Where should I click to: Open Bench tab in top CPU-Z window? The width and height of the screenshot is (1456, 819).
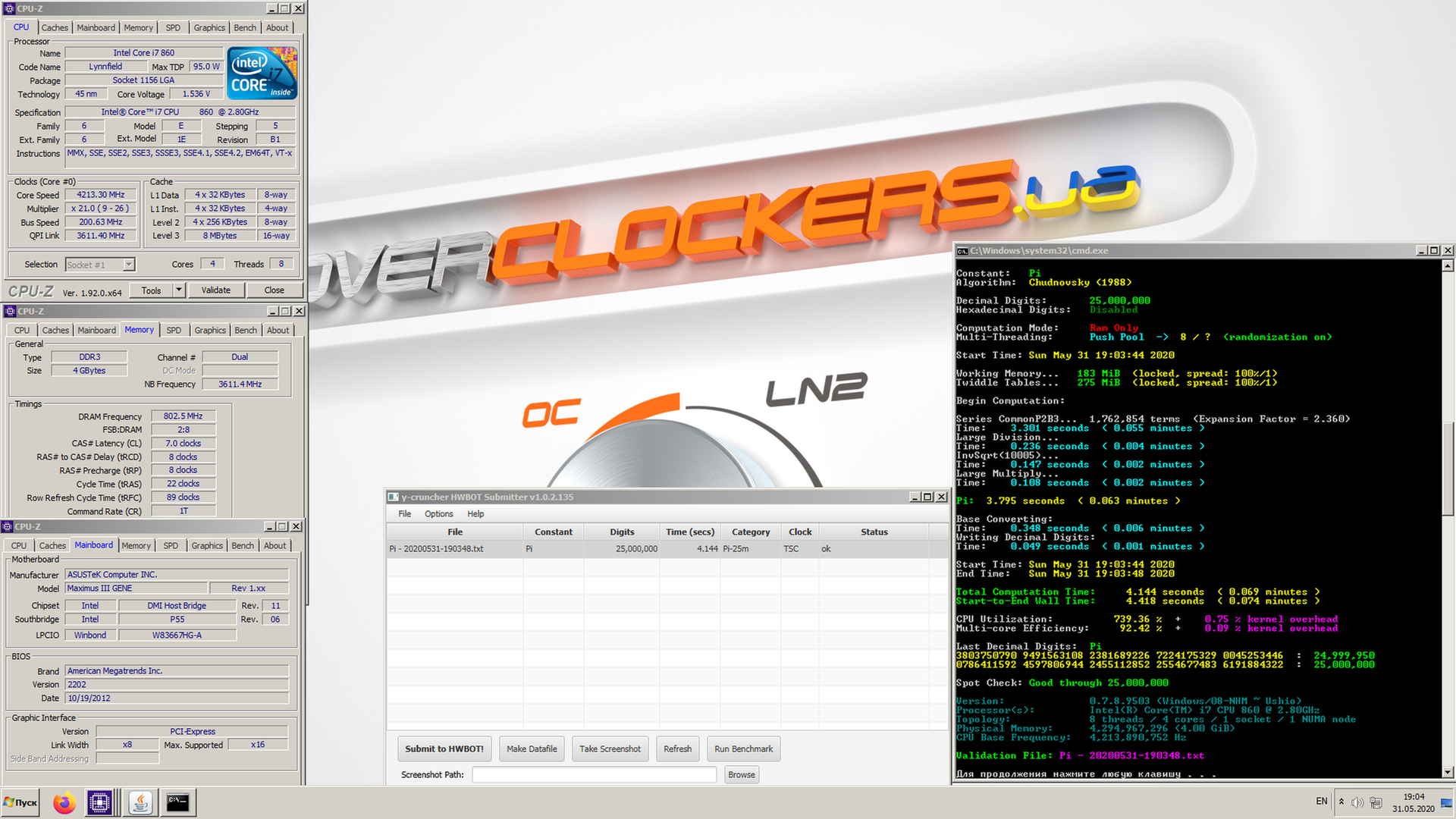click(x=245, y=27)
